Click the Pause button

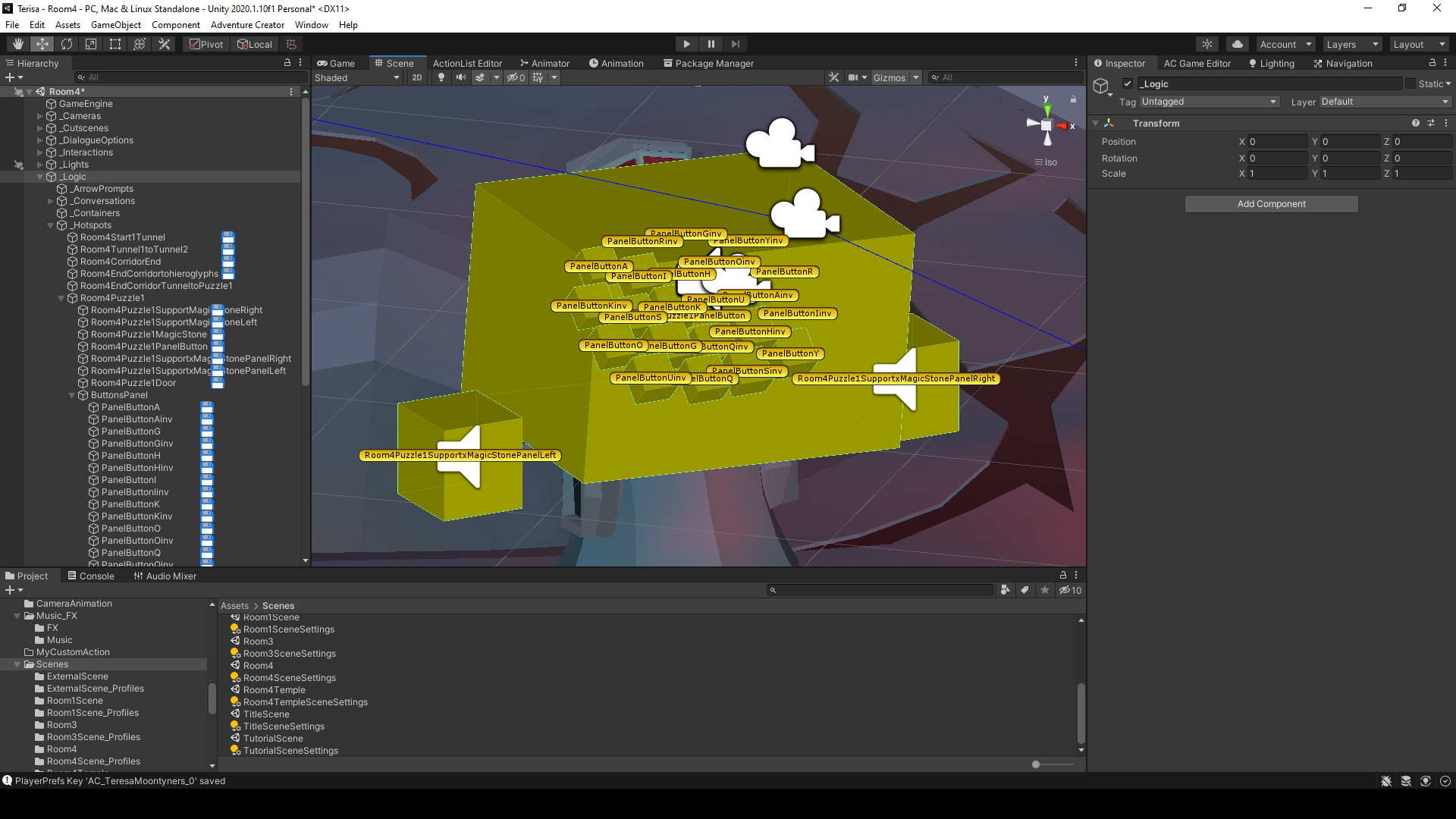point(711,44)
